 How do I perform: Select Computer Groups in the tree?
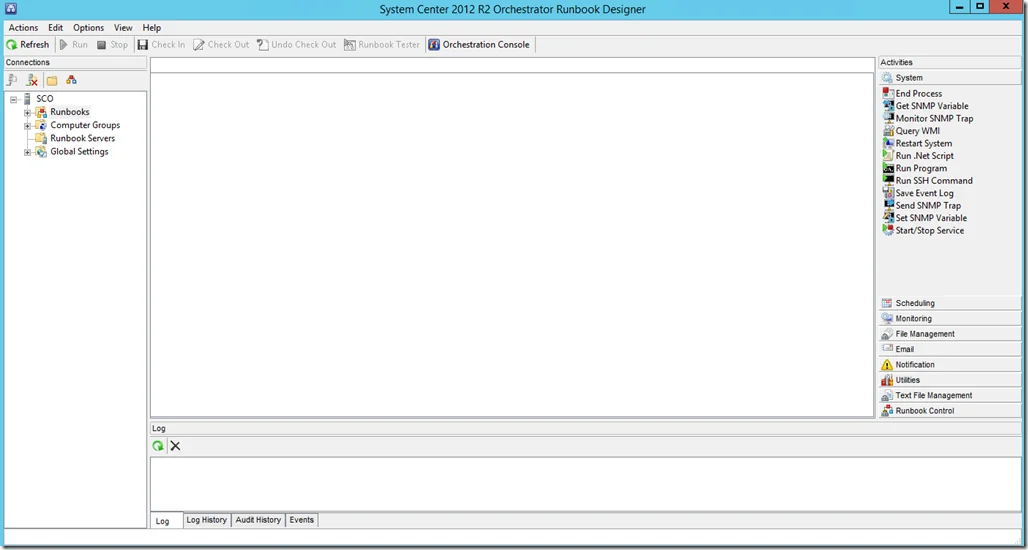85,125
